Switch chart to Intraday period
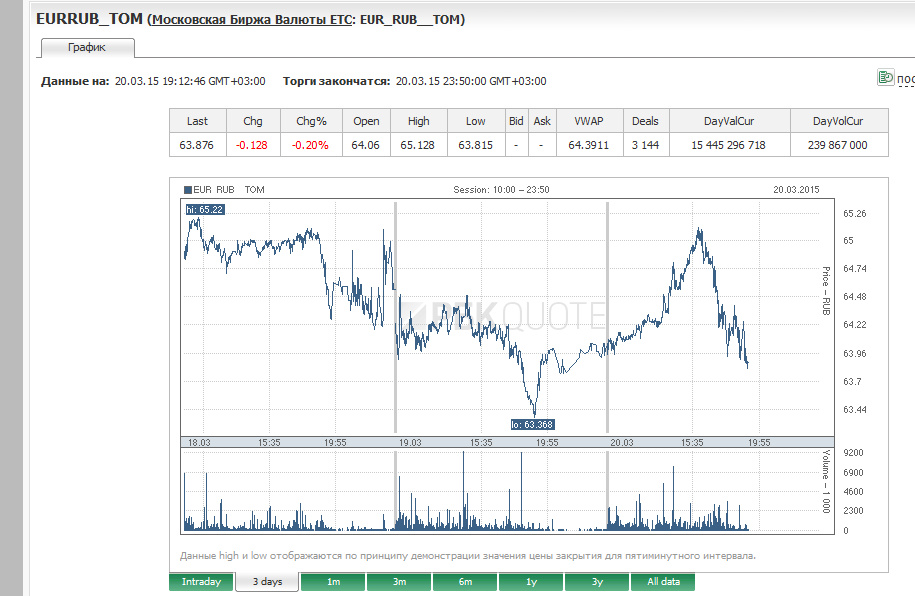The image size is (915, 596). (x=202, y=581)
